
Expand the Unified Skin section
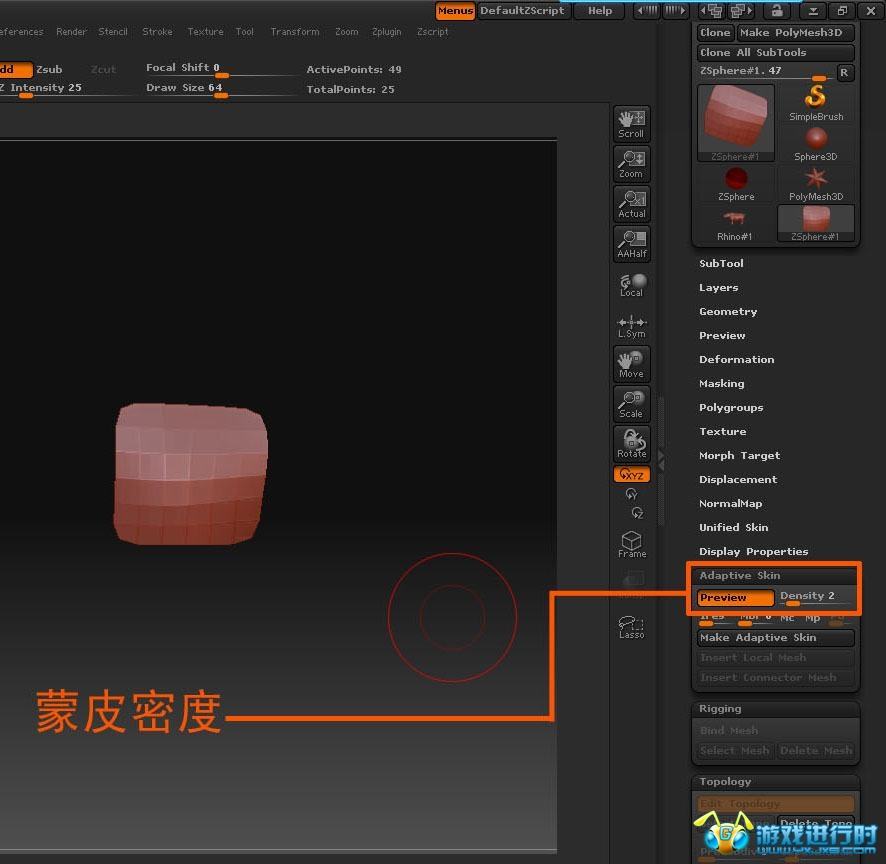click(x=733, y=527)
